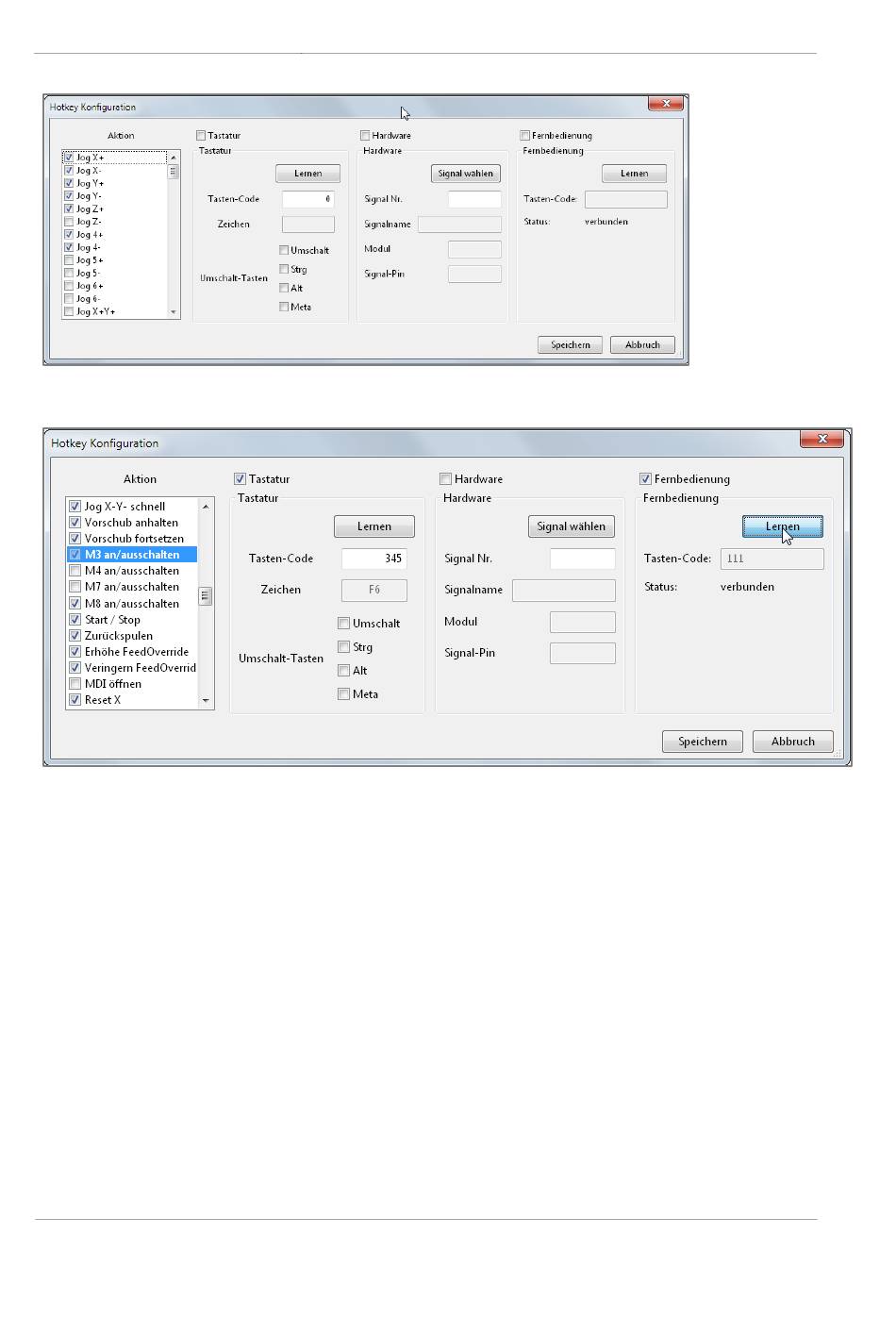Click down arrow of Jog X+ action list
Image resolution: width=896 pixels, height=1318 pixels.
173,311
